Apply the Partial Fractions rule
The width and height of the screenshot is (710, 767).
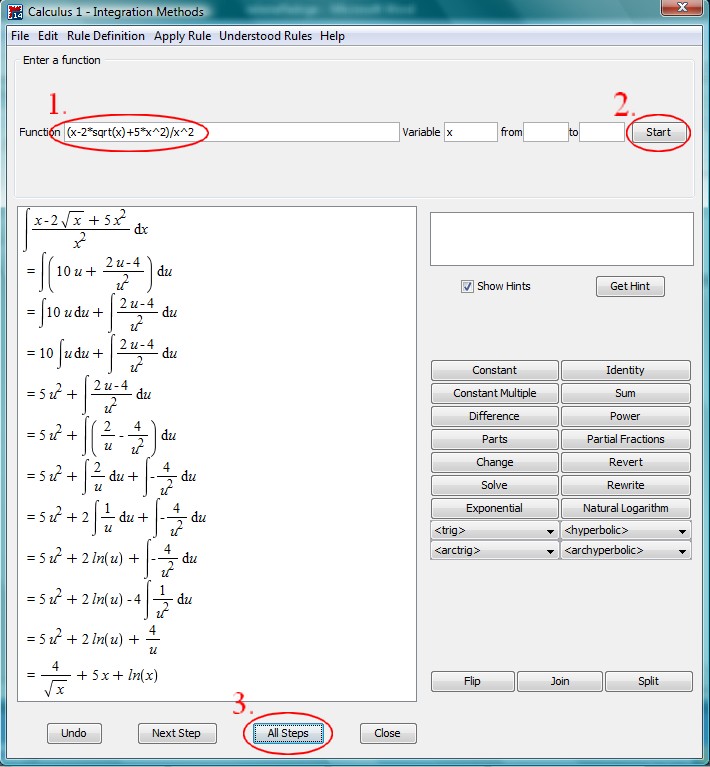(x=625, y=439)
